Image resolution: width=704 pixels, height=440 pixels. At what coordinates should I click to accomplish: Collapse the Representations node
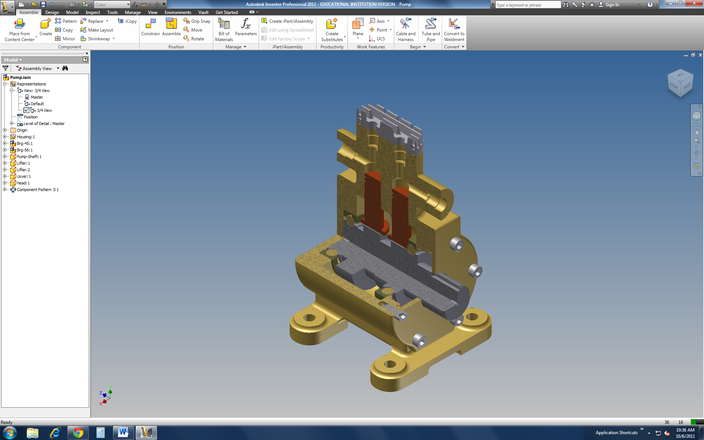pyautogui.click(x=5, y=84)
